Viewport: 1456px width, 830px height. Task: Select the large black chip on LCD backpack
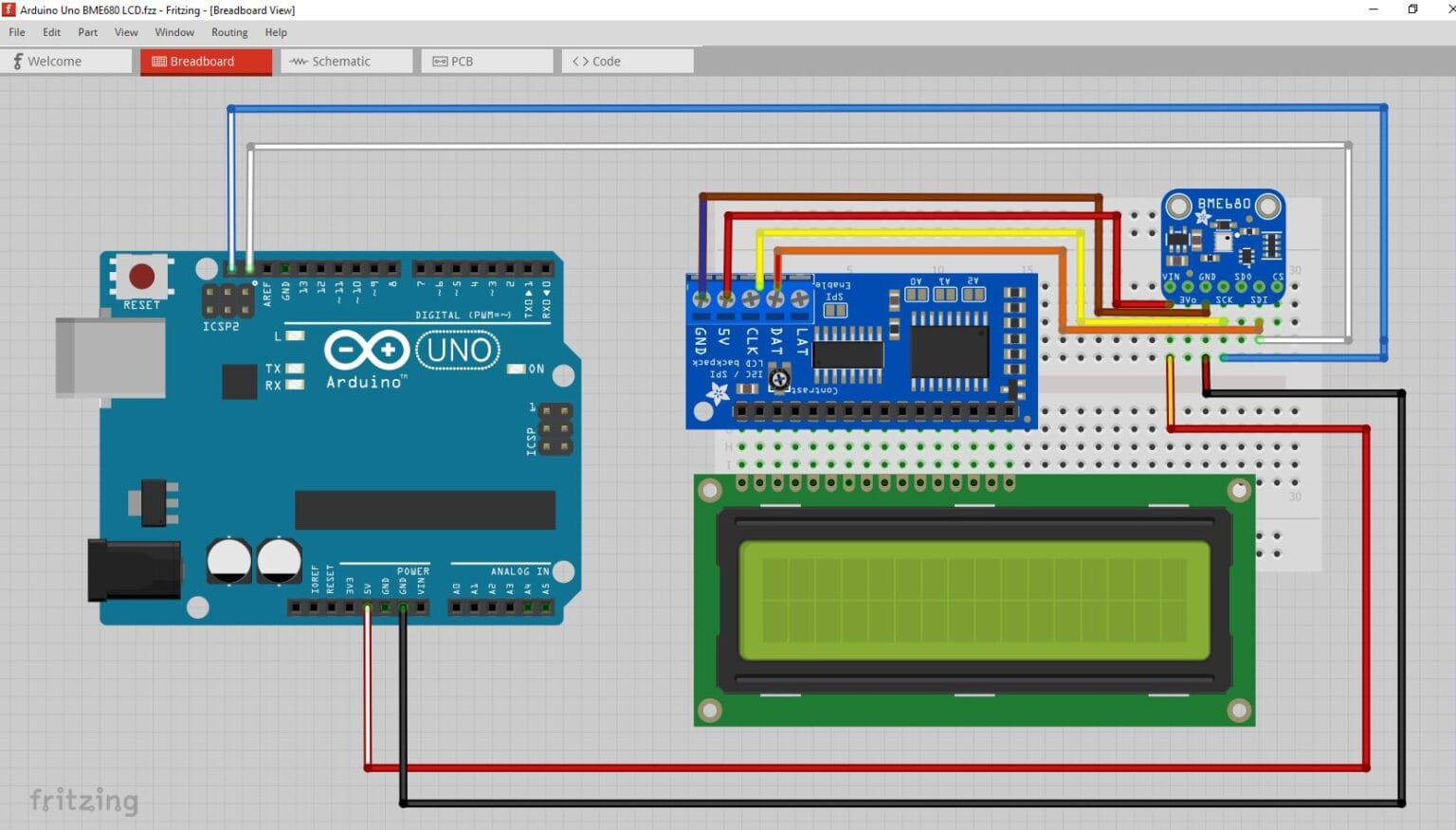[950, 352]
